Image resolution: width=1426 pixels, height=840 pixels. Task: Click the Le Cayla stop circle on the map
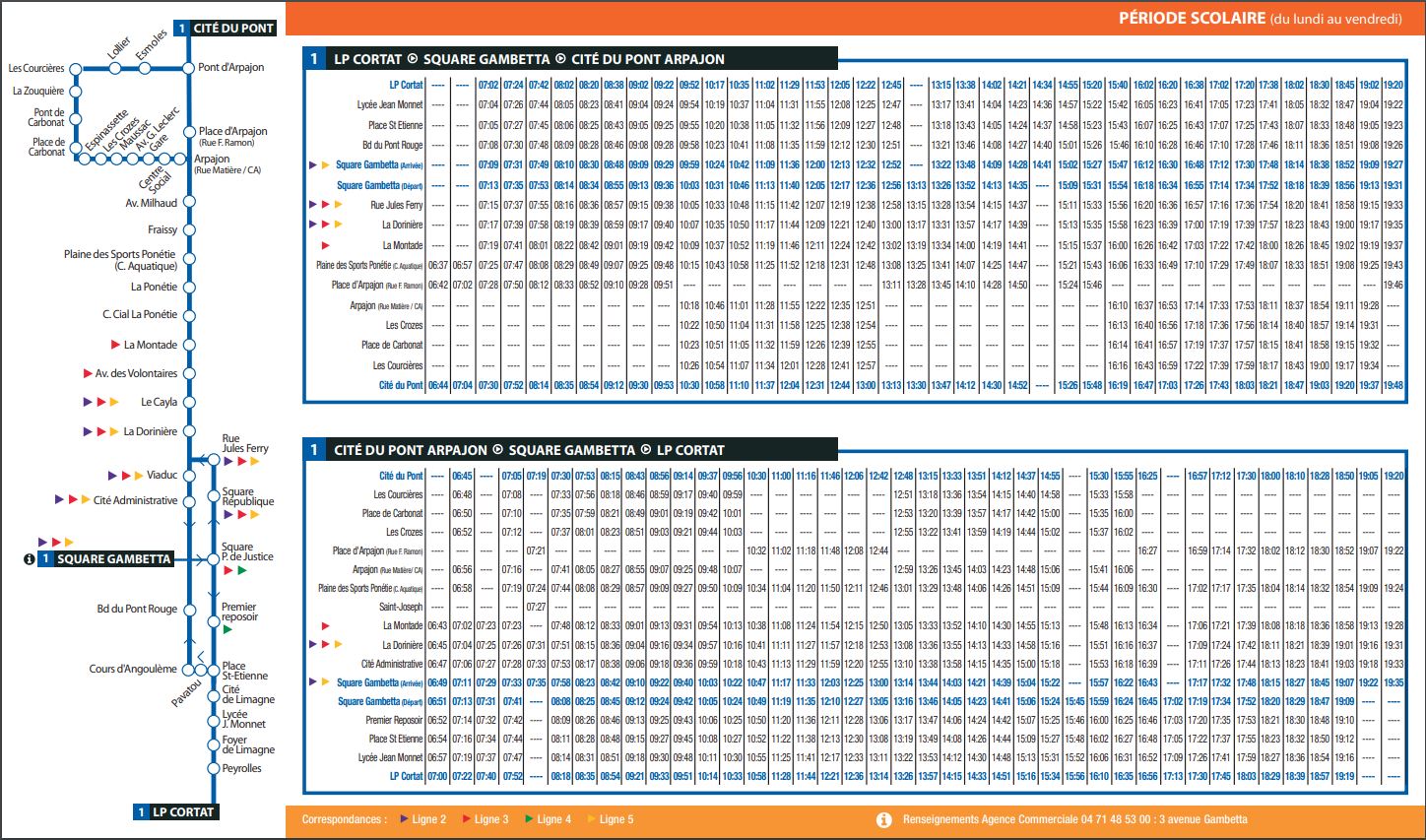(189, 403)
